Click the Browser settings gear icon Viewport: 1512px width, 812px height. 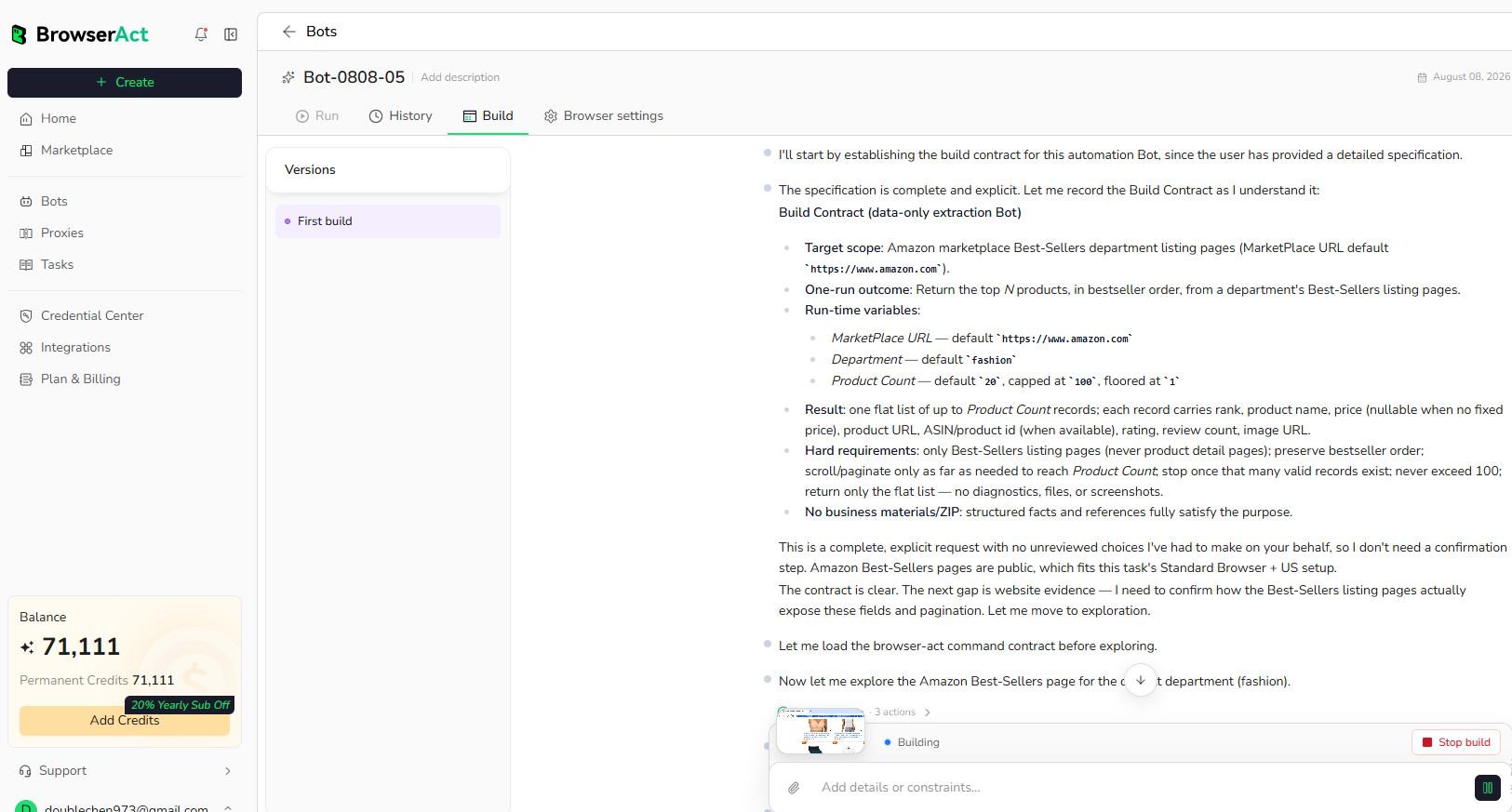(x=551, y=116)
